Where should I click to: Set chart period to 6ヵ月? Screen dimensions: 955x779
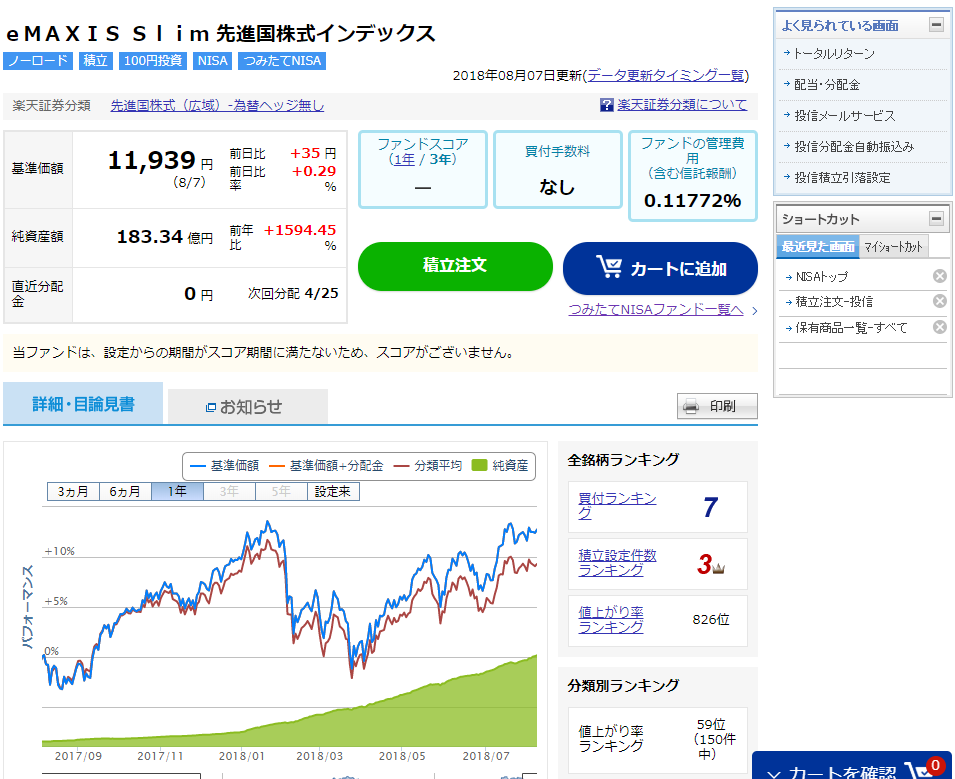click(125, 492)
